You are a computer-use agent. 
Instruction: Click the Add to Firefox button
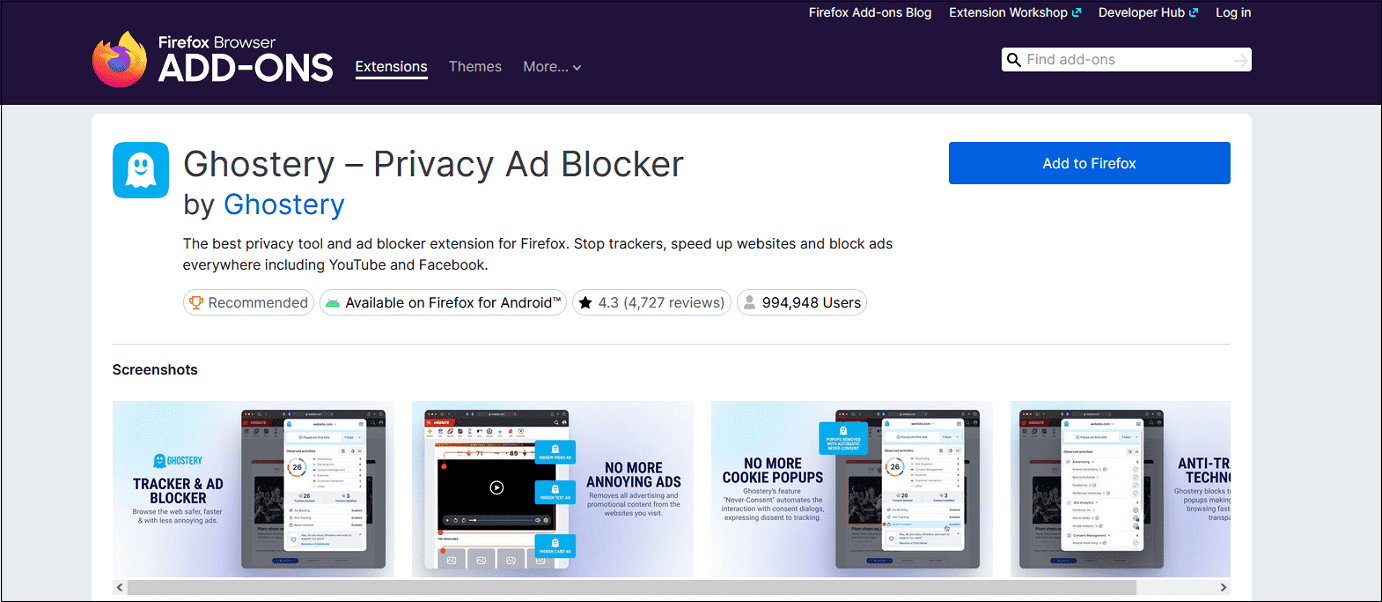[x=1089, y=162]
